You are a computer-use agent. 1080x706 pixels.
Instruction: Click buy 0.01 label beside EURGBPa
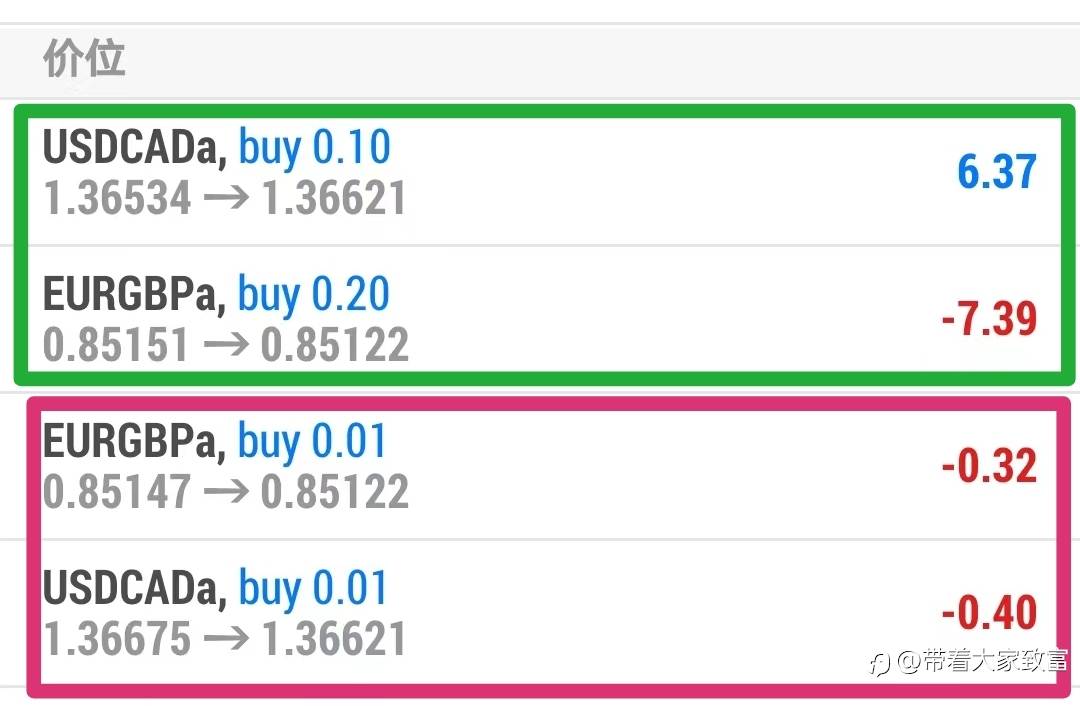point(312,442)
